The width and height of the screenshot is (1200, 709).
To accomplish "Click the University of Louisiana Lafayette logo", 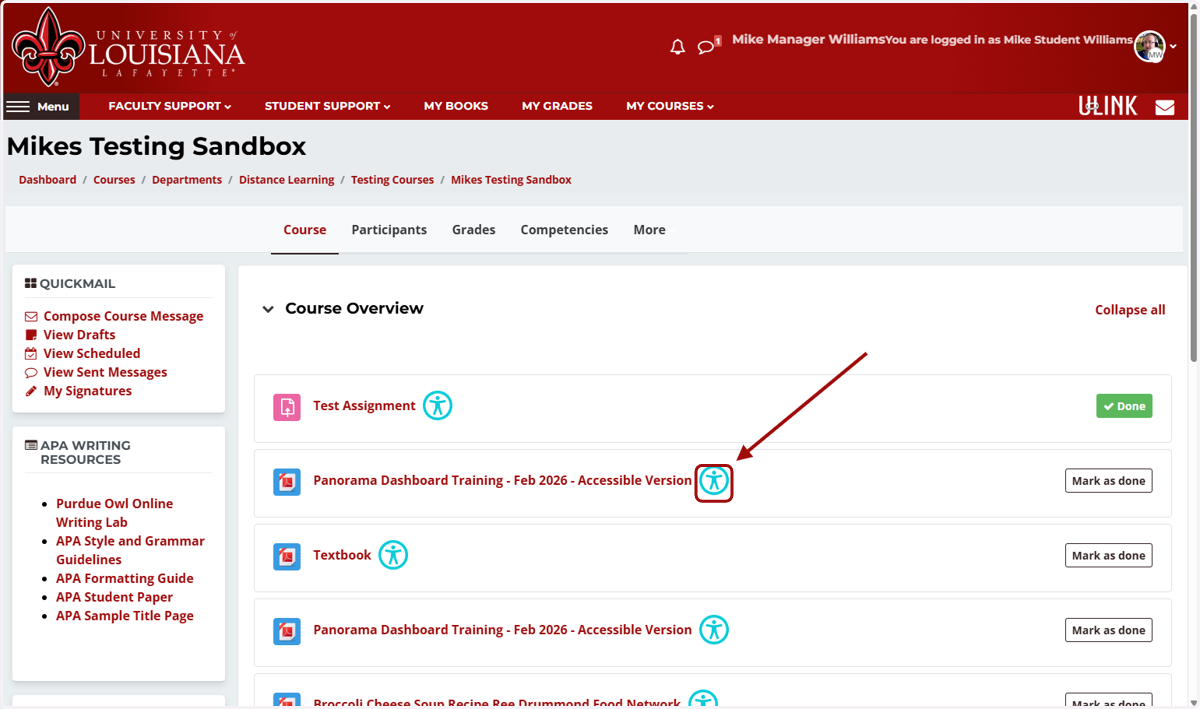I will point(128,47).
